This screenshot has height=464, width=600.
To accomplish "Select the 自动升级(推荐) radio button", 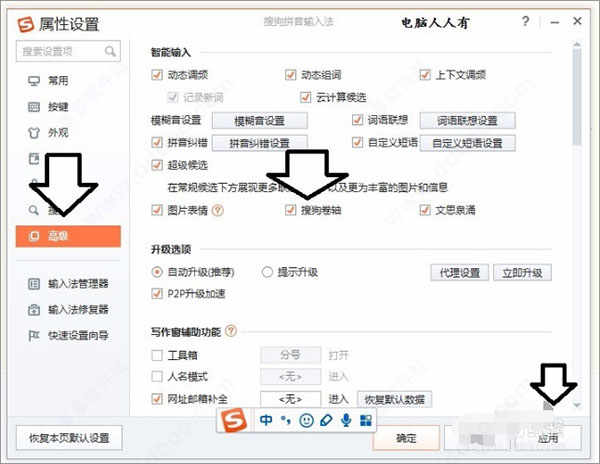I will pos(157,272).
